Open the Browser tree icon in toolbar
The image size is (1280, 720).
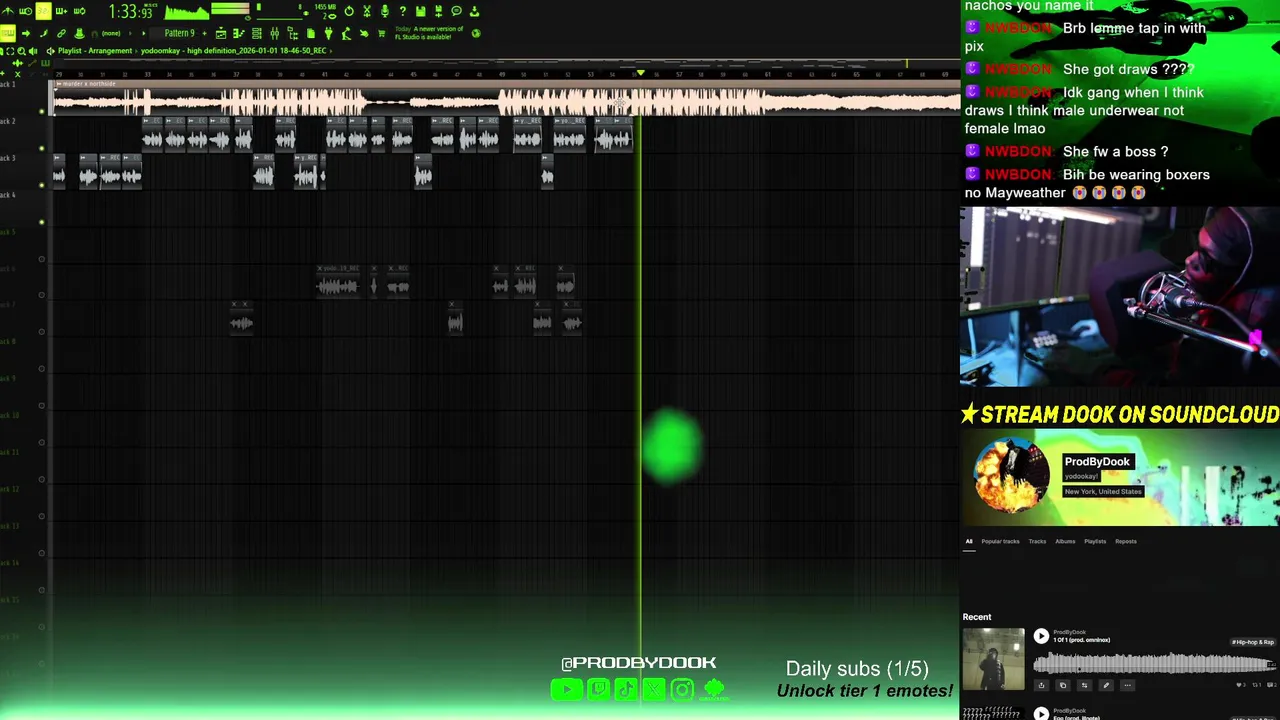(292, 33)
